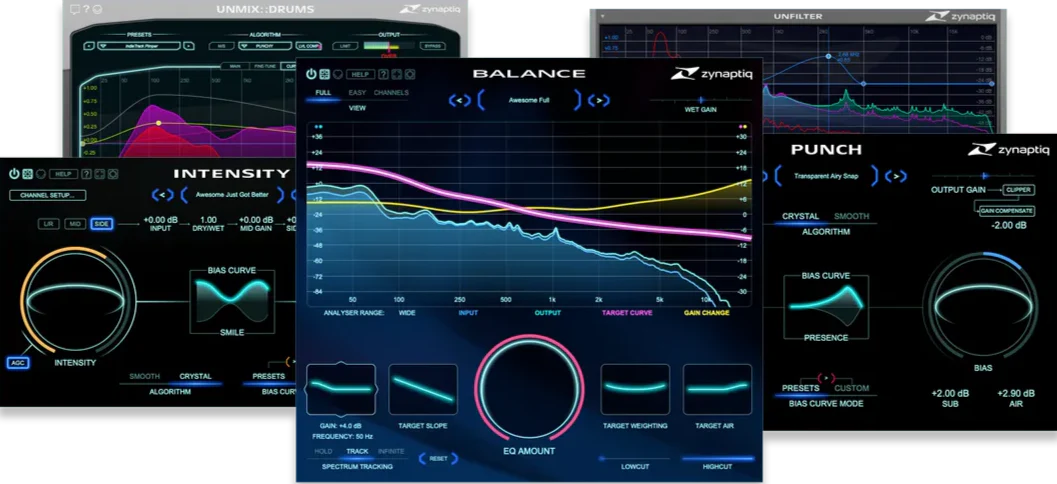
Task: Click the dice randomize icon in Balance
Action: (324, 74)
